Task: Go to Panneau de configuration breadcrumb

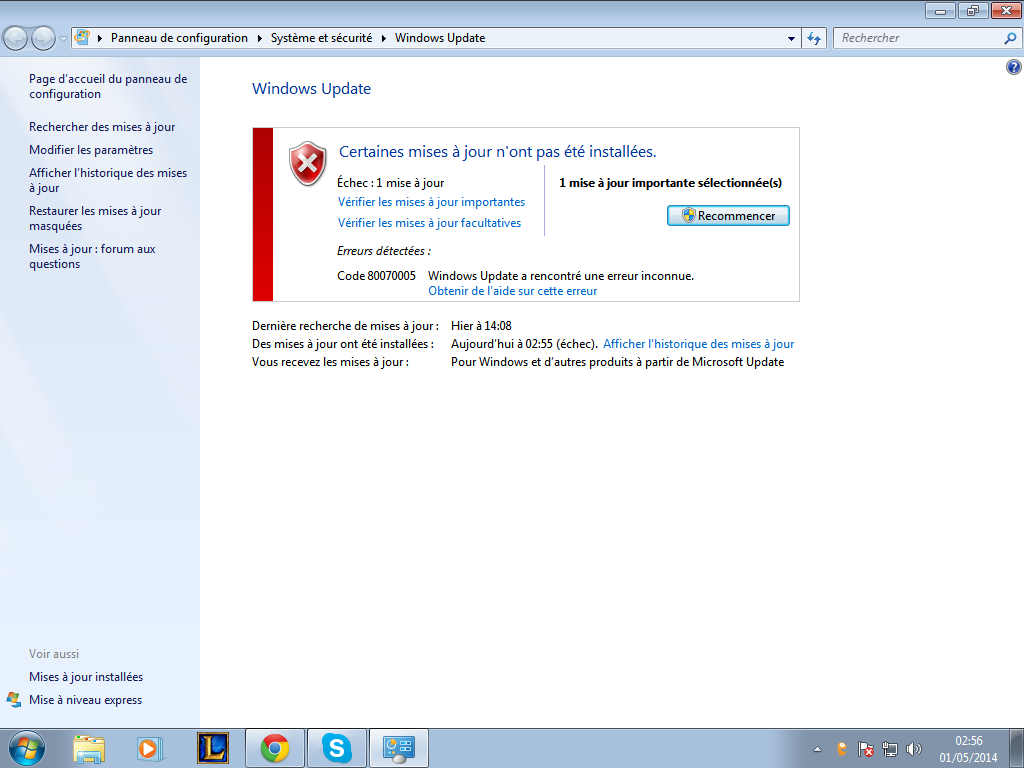Action: point(179,38)
